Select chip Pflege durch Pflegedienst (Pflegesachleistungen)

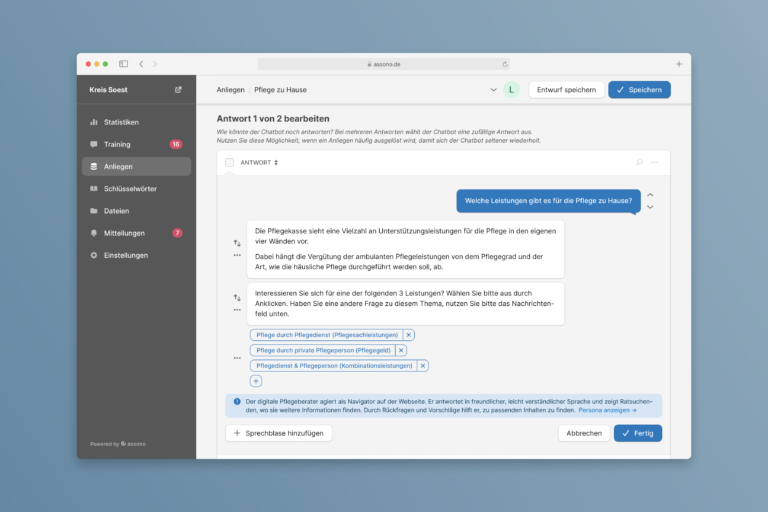point(327,335)
